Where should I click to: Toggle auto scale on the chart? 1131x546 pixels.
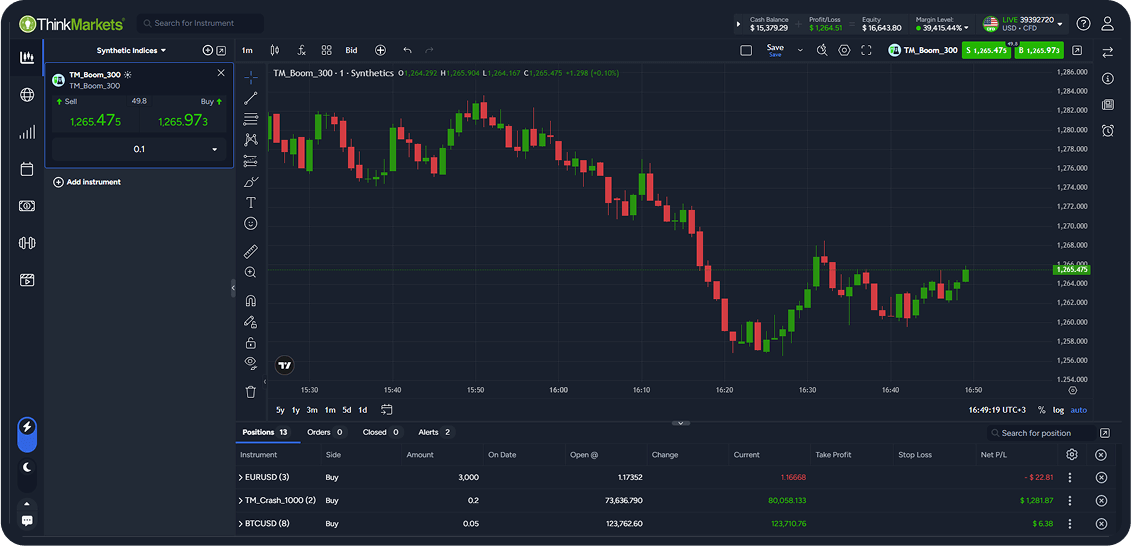(x=1079, y=410)
